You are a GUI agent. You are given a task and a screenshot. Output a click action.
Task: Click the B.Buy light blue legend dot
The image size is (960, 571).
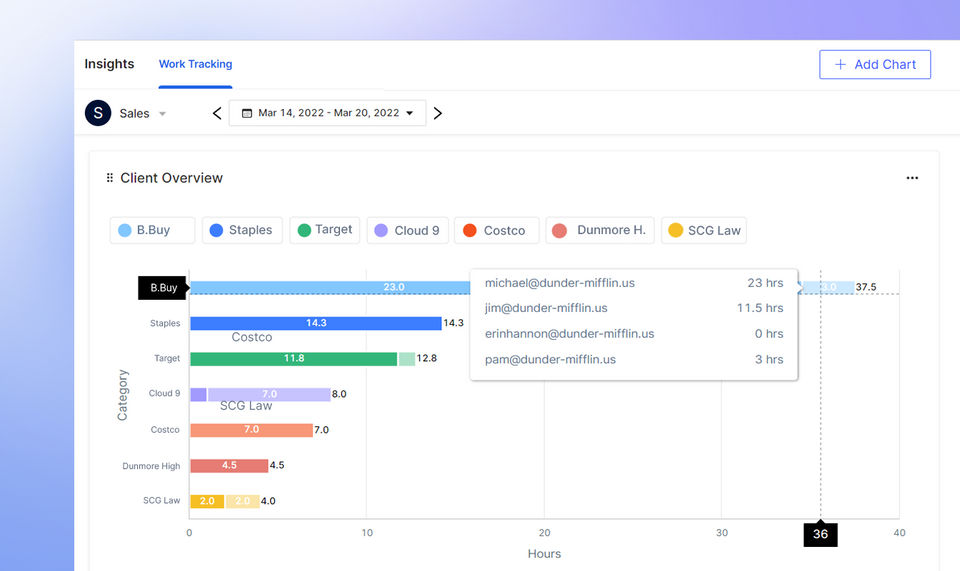click(x=124, y=230)
